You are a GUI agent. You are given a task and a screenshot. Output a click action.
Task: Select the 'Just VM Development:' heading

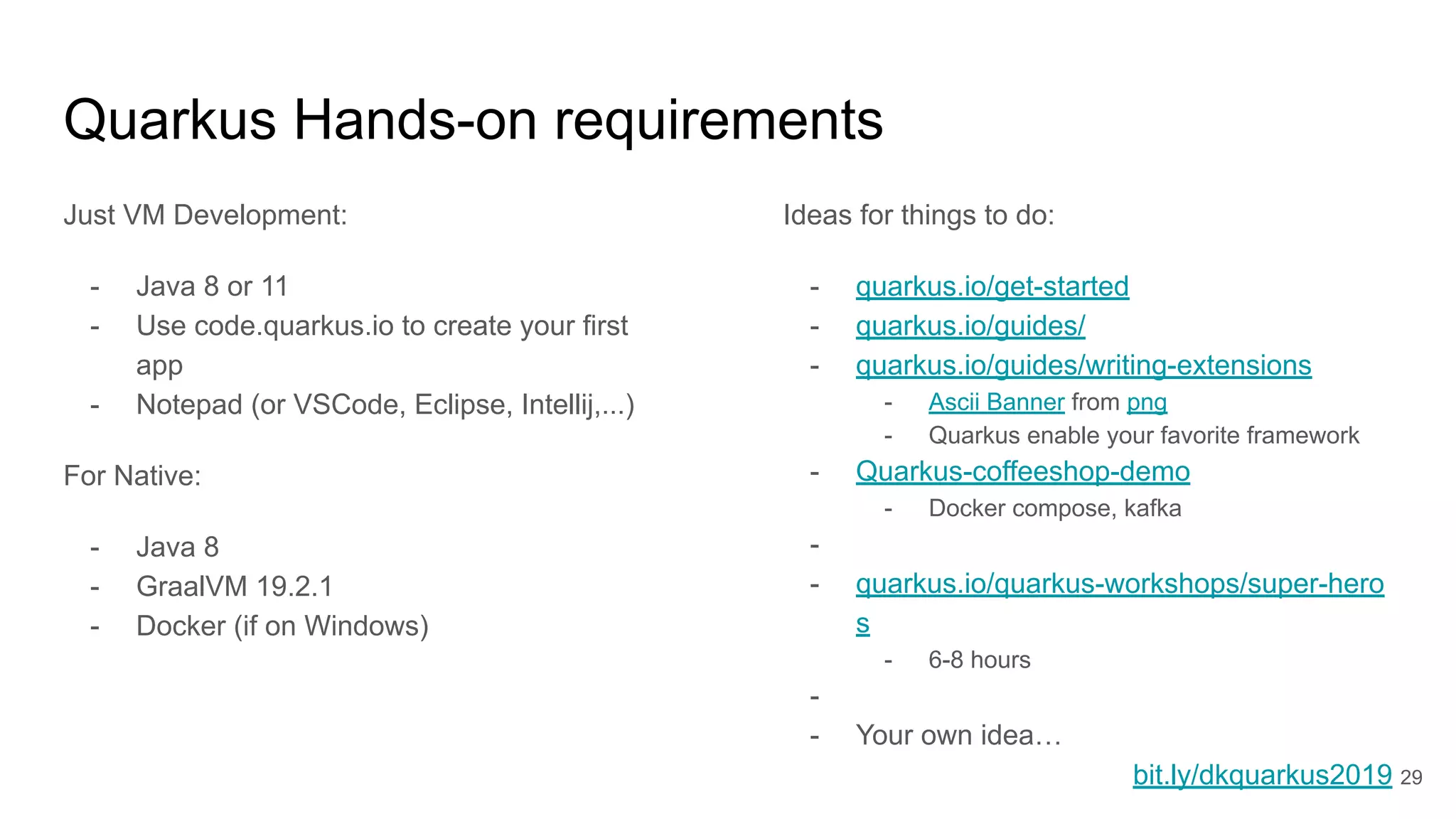click(205, 215)
